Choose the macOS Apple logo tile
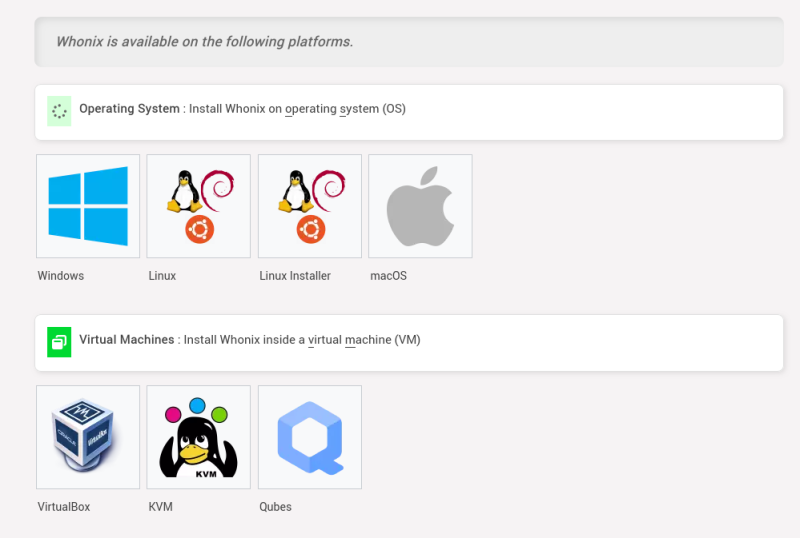The image size is (800, 538). [x=420, y=206]
